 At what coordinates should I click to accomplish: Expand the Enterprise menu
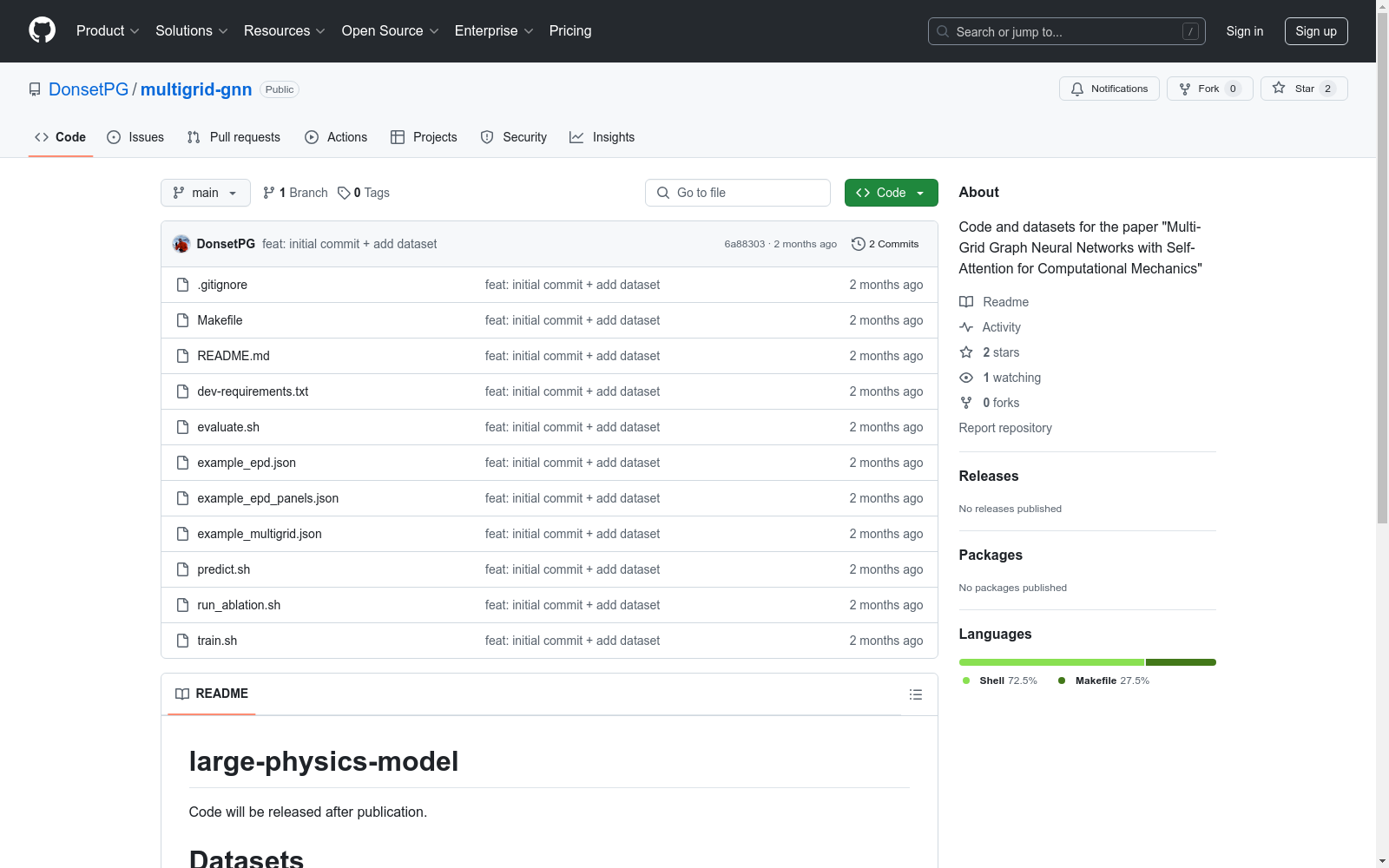tap(494, 30)
